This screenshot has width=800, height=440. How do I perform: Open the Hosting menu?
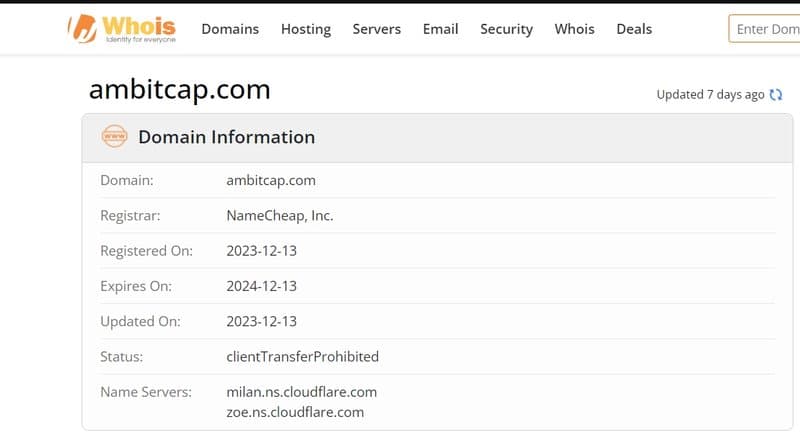306,29
